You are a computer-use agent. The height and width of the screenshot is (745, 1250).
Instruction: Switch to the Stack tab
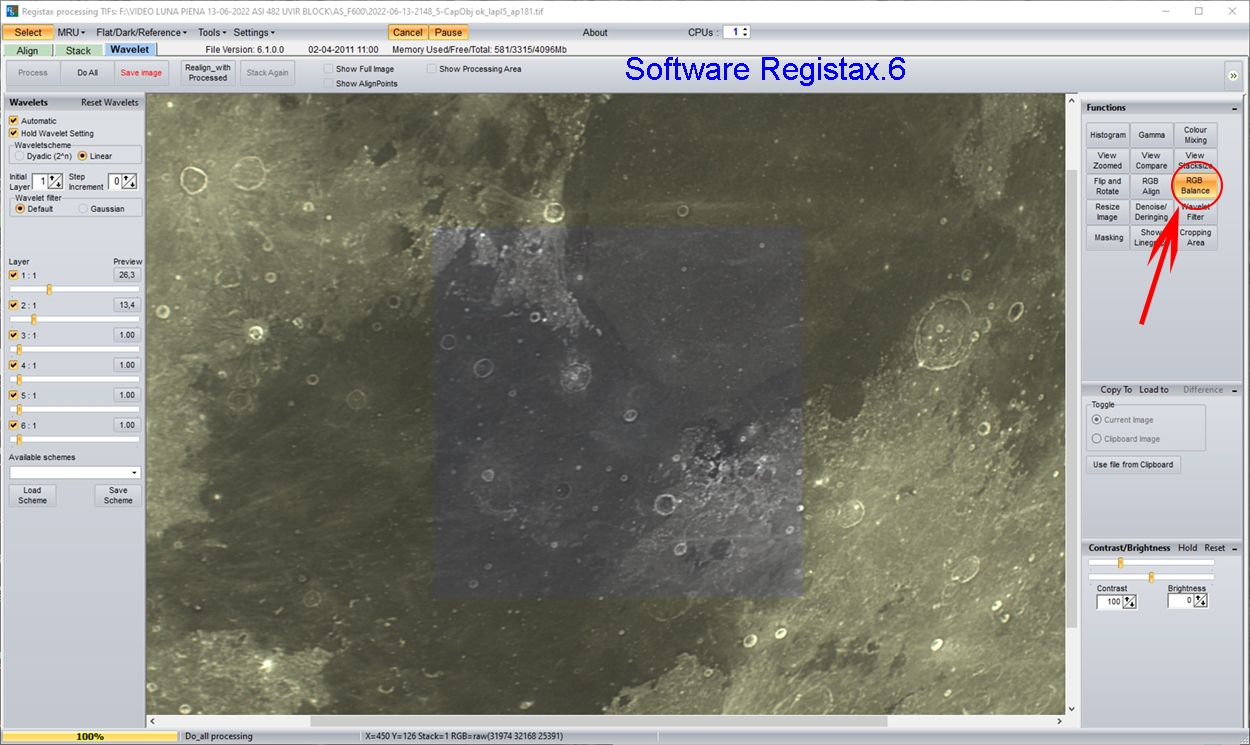[x=78, y=50]
